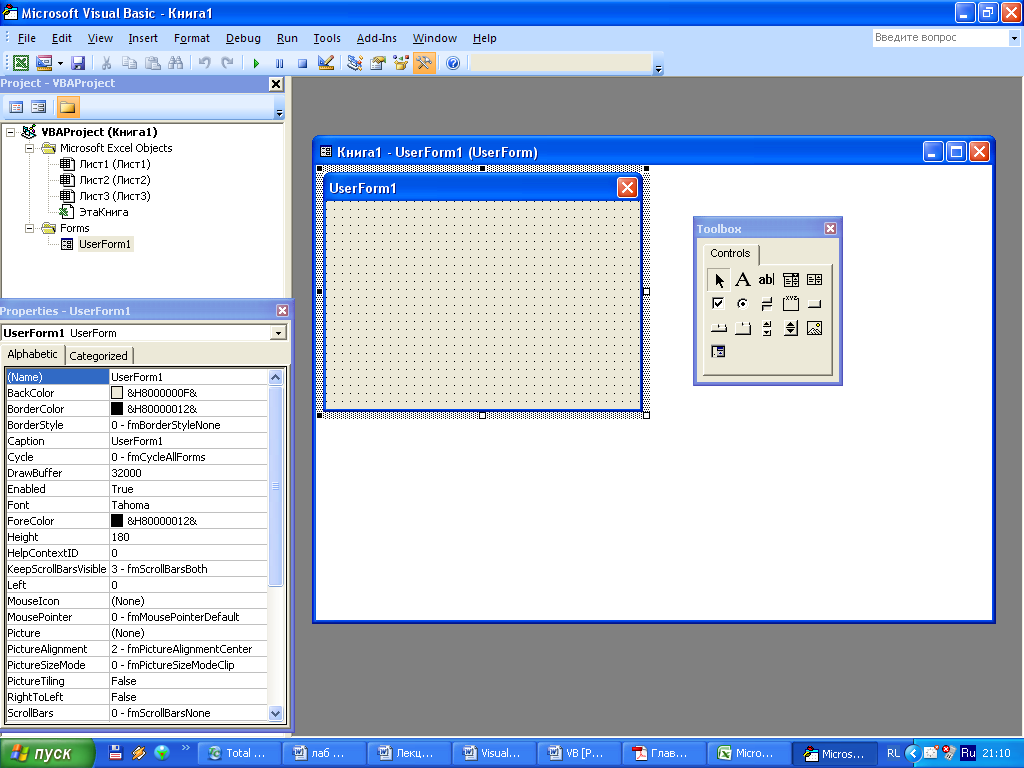Click scroll down arrow in Properties list
Image resolution: width=1024 pixels, height=768 pixels.
(x=275, y=713)
